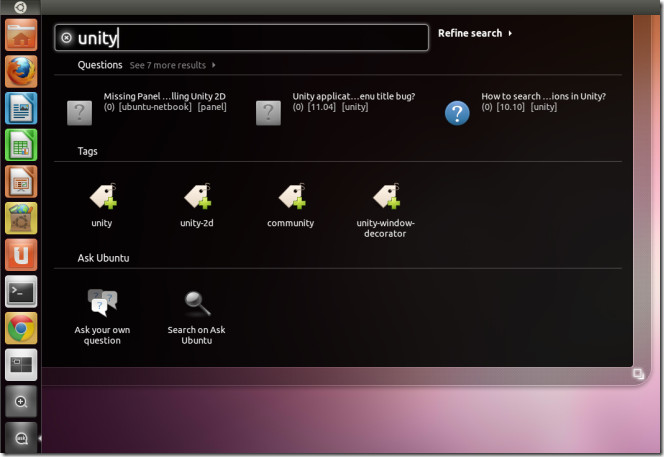The image size is (664, 457).
Task: Open Ubuntu Software Center launcher icon
Action: [x=21, y=219]
